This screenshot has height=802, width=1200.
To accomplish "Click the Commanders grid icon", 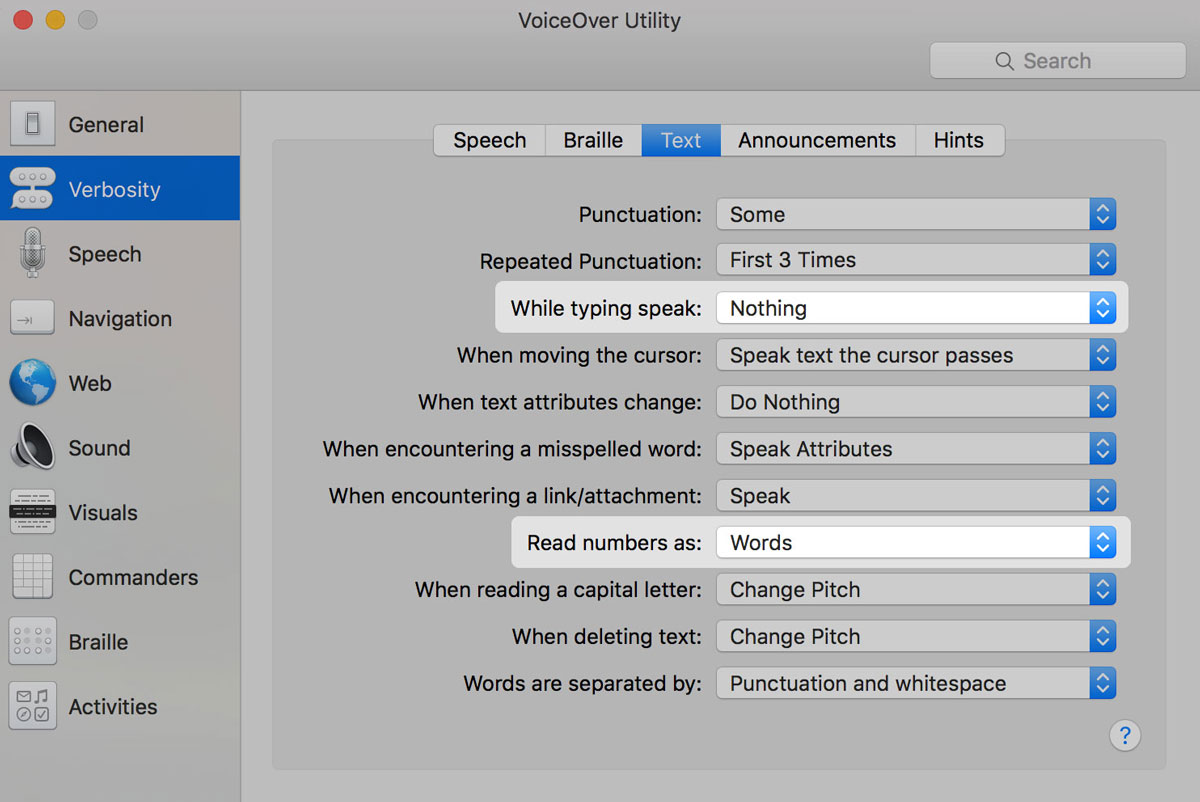I will (x=33, y=577).
